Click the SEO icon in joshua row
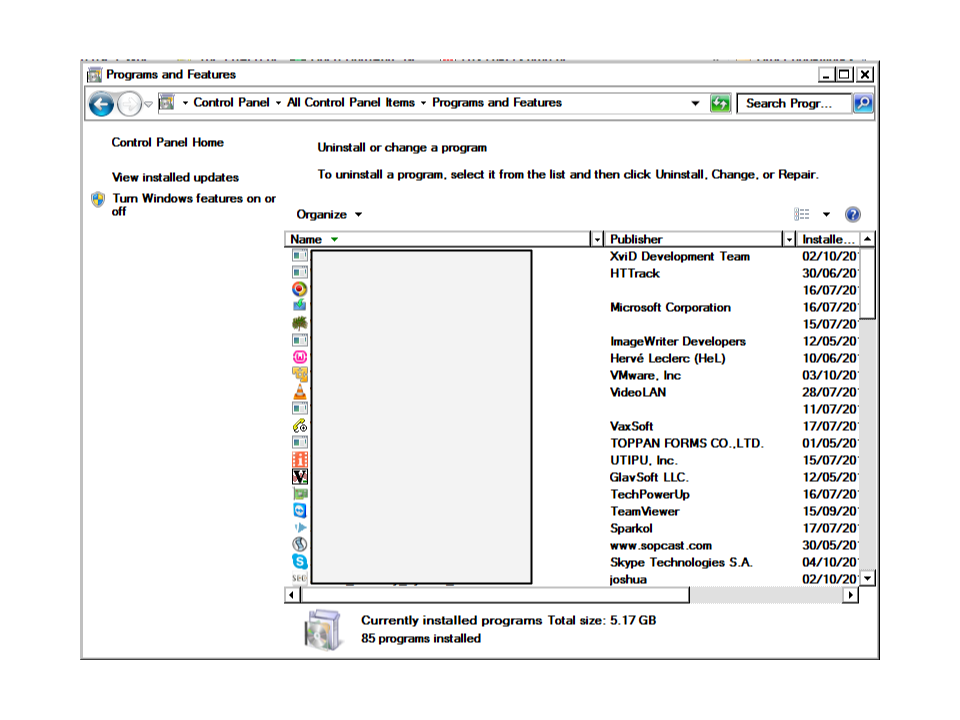 tap(299, 578)
